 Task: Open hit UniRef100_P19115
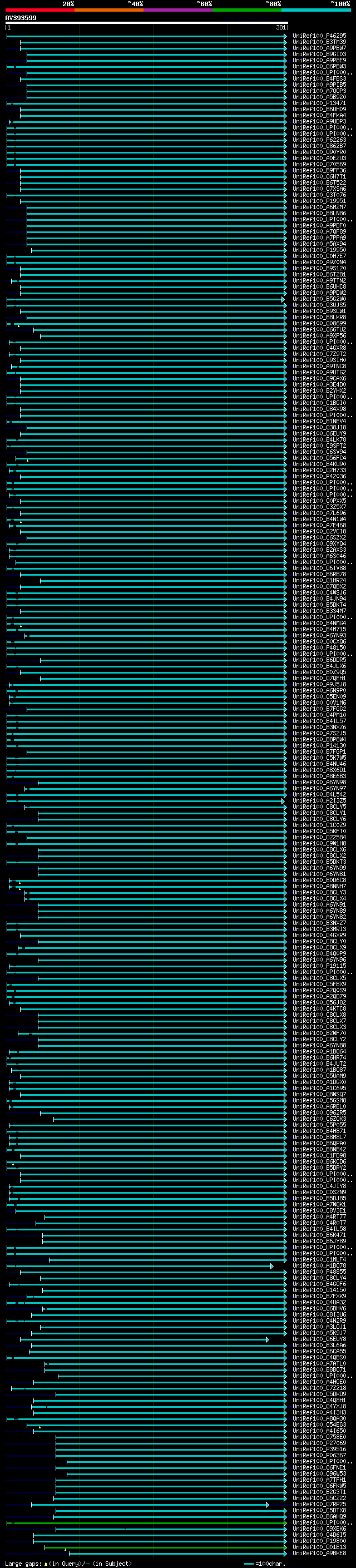click(x=319, y=966)
